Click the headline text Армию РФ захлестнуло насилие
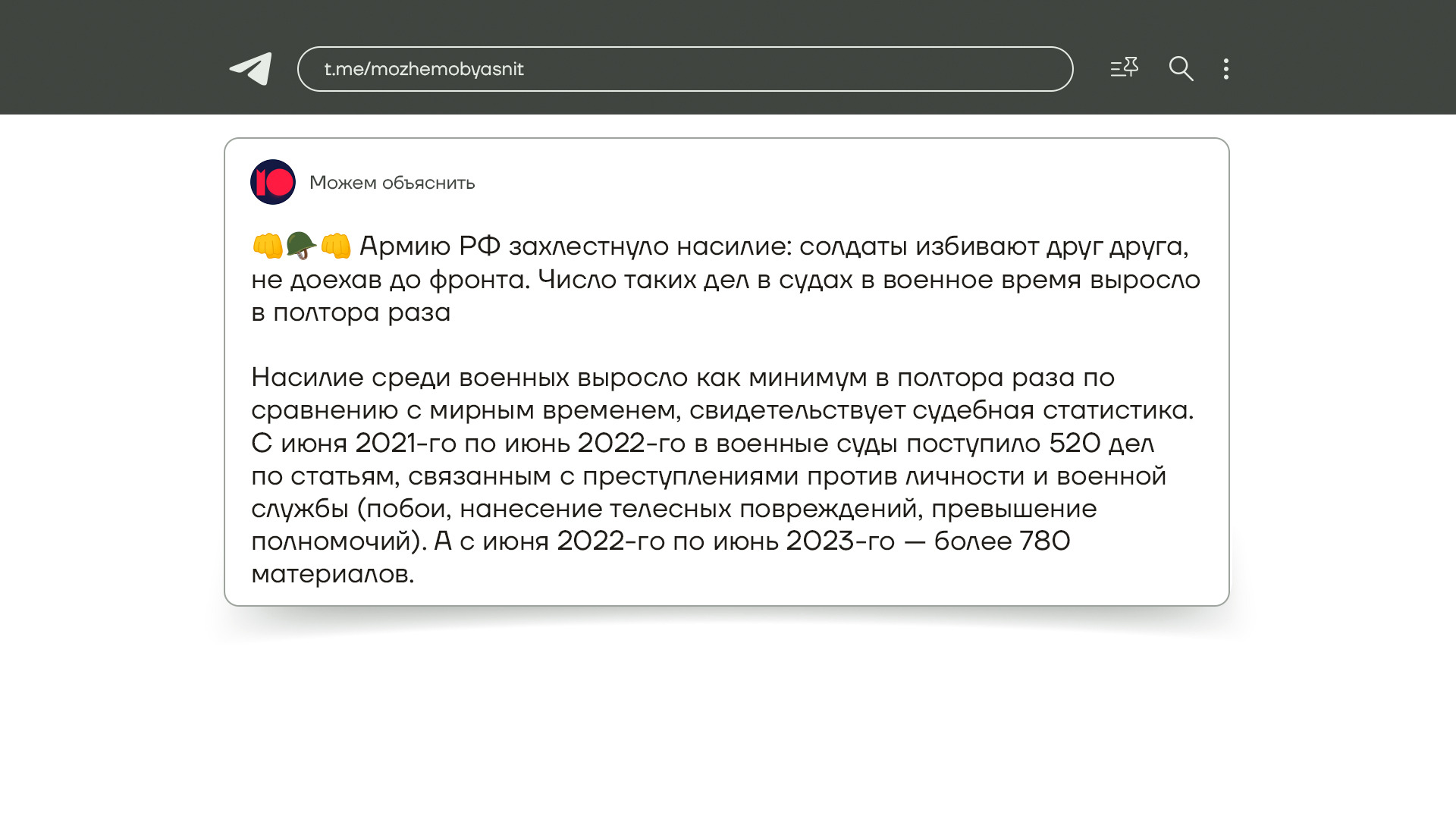The height and width of the screenshot is (819, 1456). pyautogui.click(x=575, y=246)
